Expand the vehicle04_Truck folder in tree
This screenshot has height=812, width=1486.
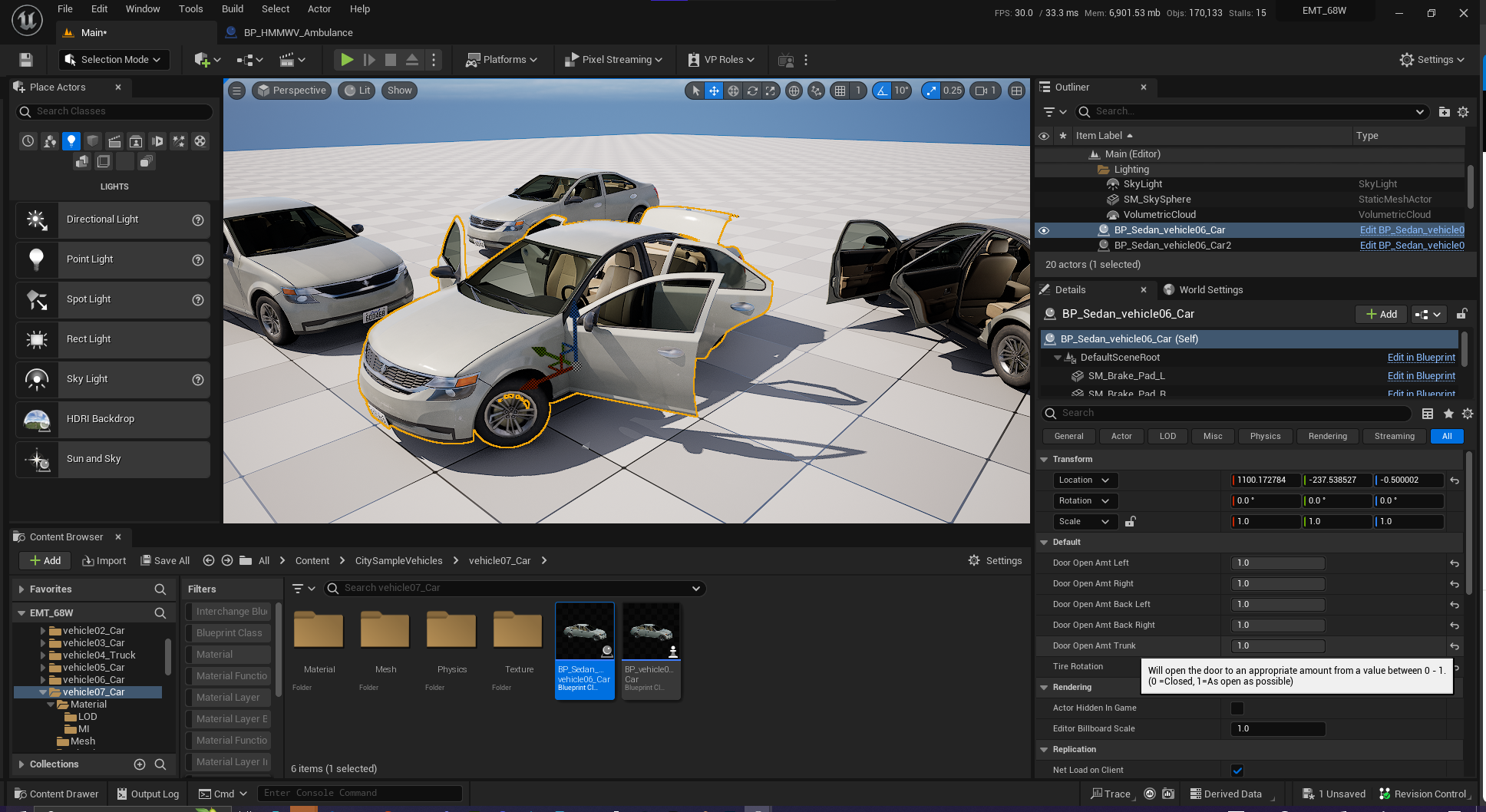tap(43, 655)
